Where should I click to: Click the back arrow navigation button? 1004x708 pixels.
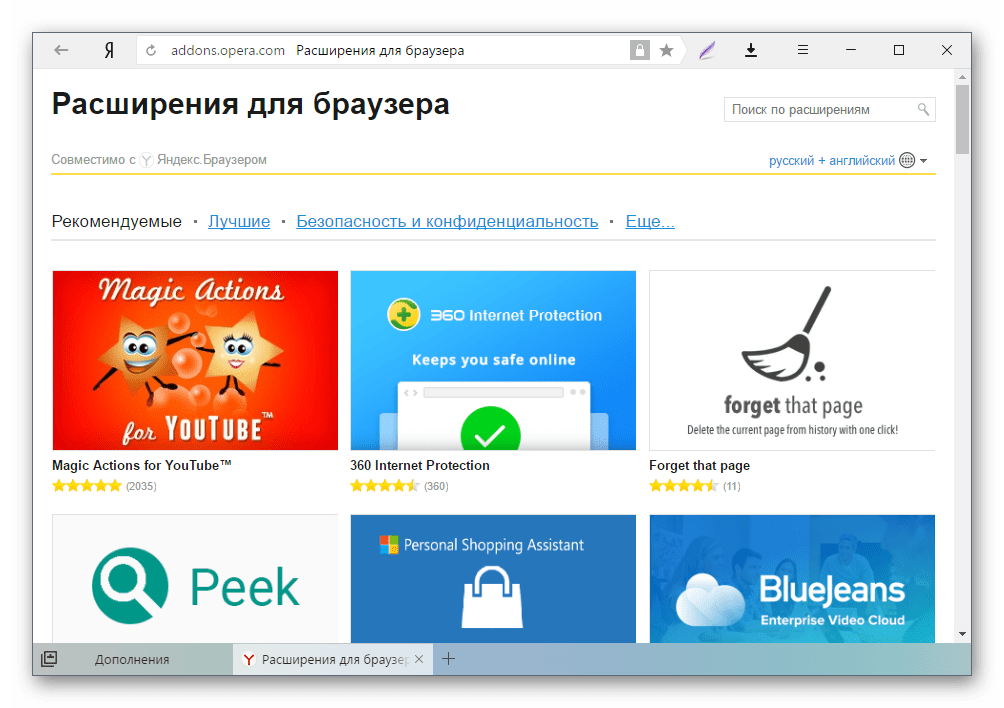(61, 50)
